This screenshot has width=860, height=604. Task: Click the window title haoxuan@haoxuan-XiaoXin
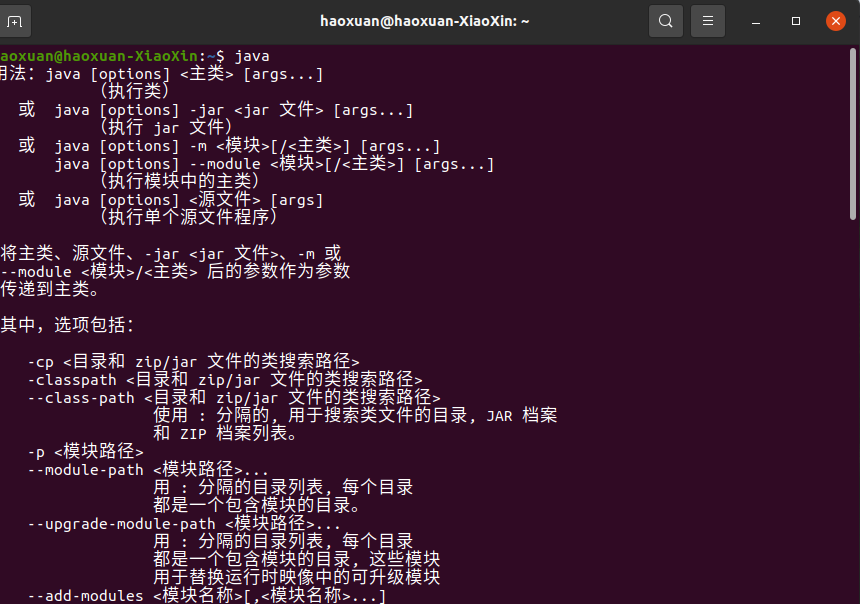pyautogui.click(x=425, y=20)
